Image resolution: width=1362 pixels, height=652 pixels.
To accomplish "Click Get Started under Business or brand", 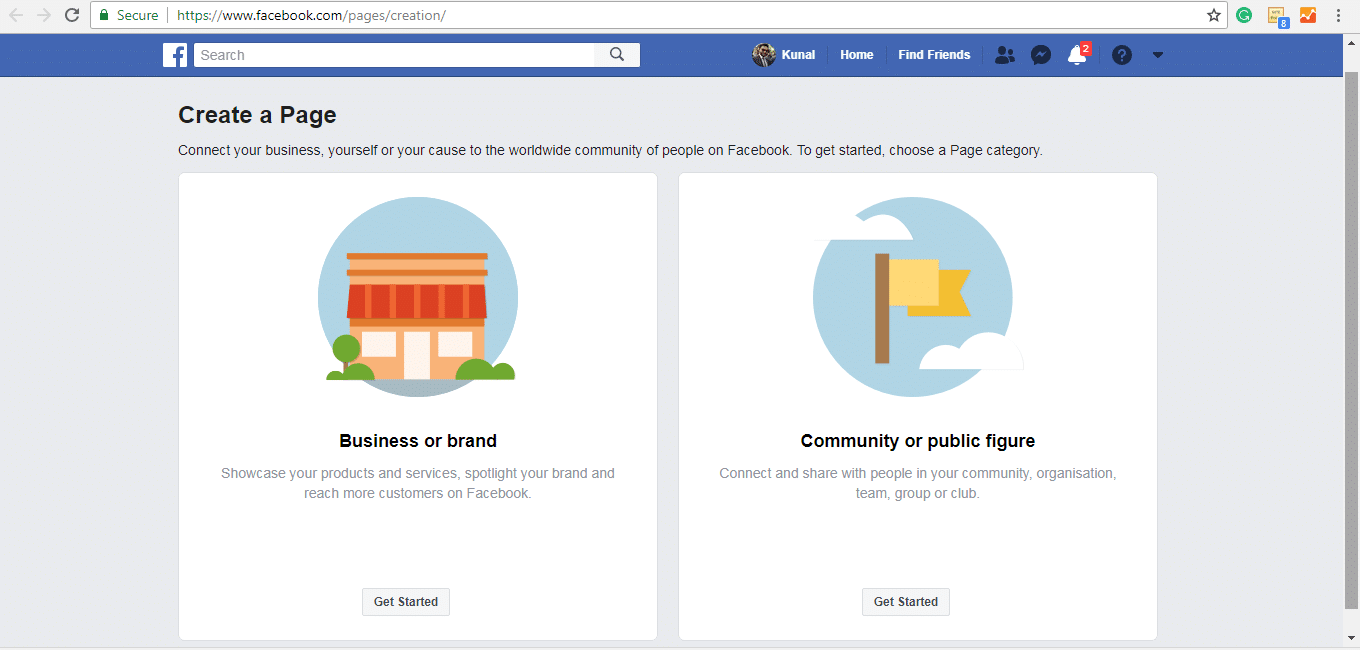I will tap(406, 602).
